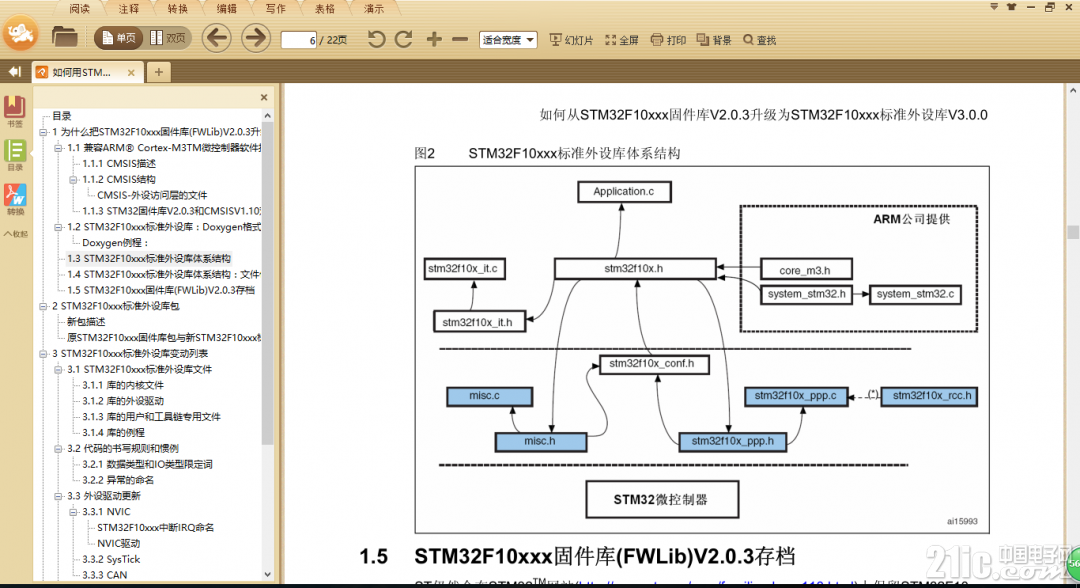This screenshot has width=1080, height=588.
Task: Collapse chapter 1 tree node
Action: tap(43, 132)
